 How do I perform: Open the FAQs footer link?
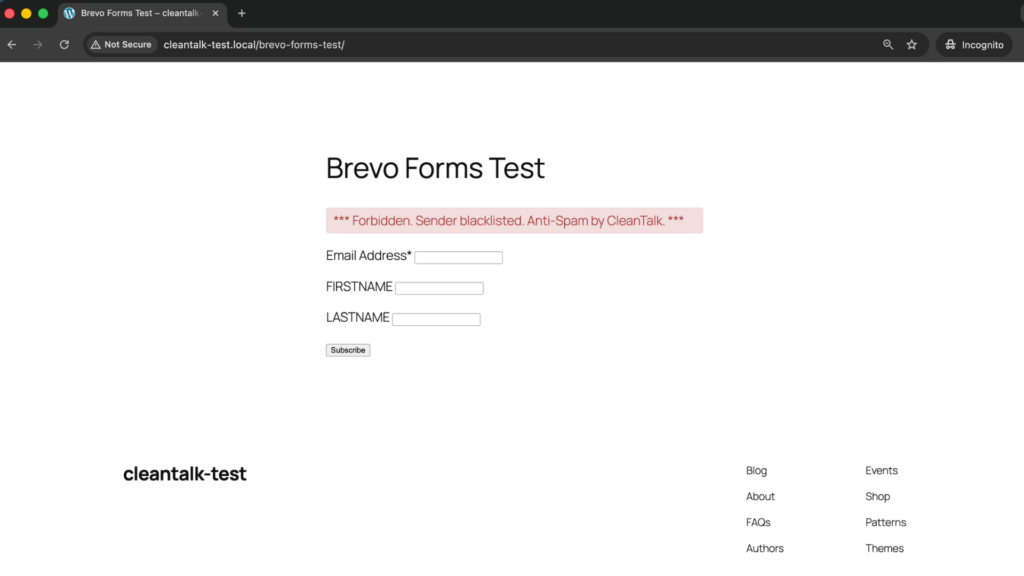(x=758, y=522)
